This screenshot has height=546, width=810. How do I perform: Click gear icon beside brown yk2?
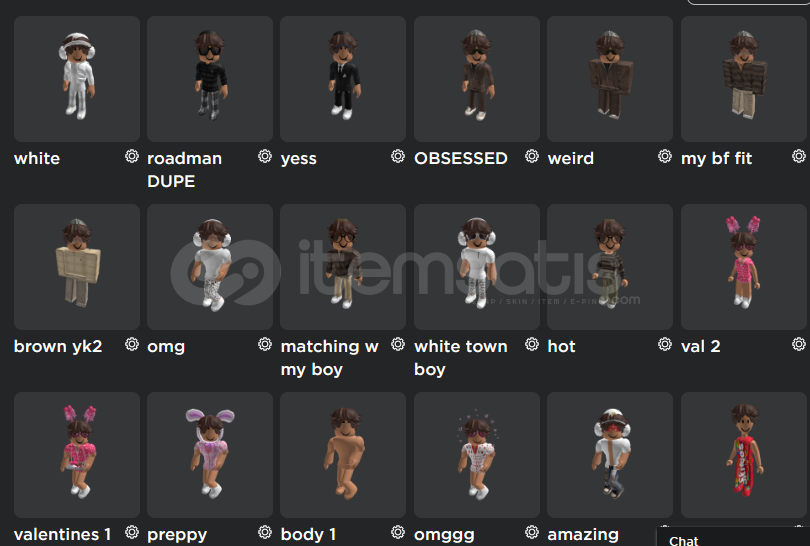(x=132, y=344)
